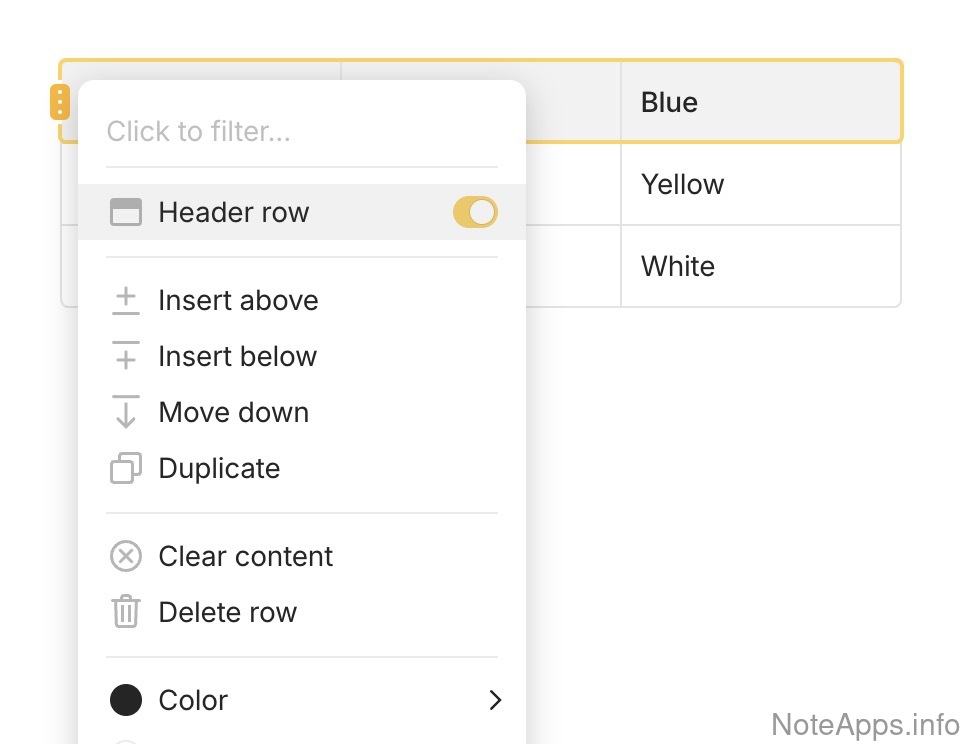
Task: Open the Color menu entry
Action: pos(193,700)
